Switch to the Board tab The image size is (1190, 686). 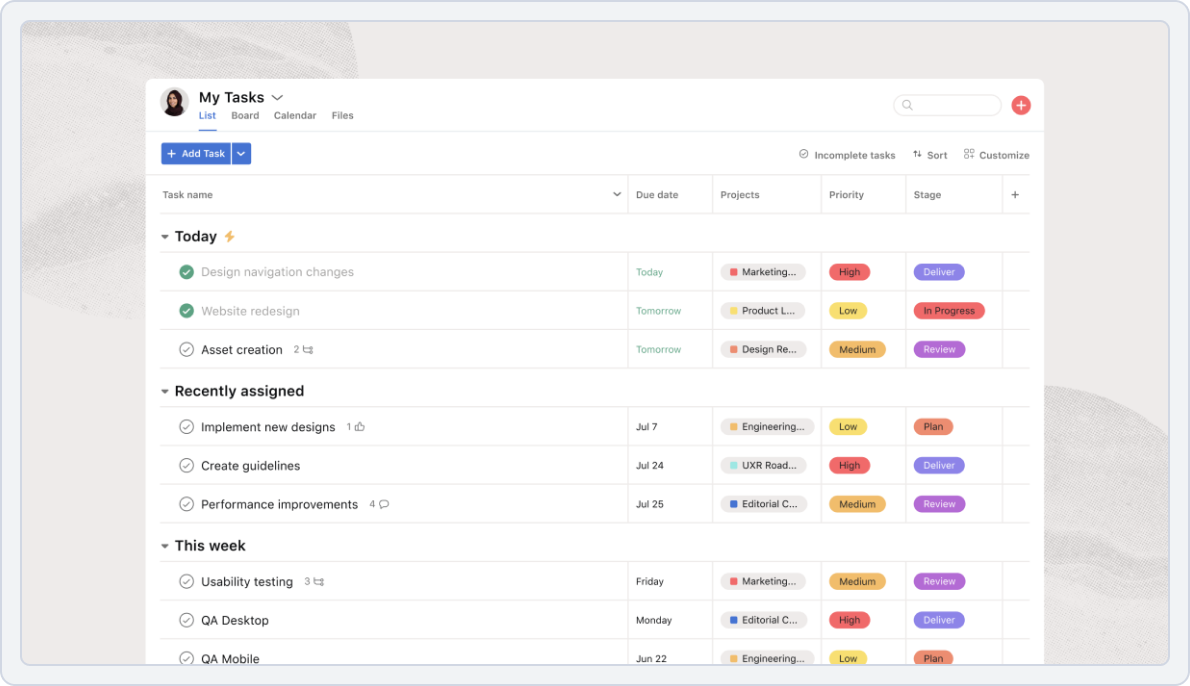[245, 115]
